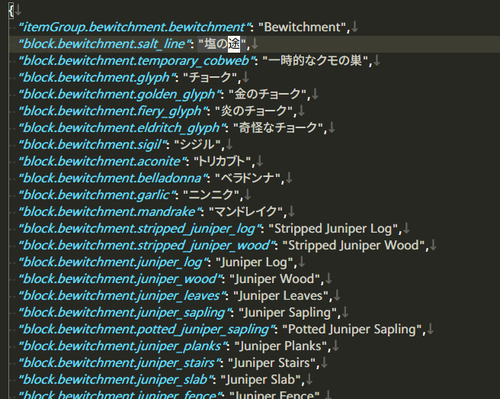The width and height of the screenshot is (500, 399).
Task: Click the "block.bewitchment.juniper_slab" key
Action: click(x=116, y=379)
